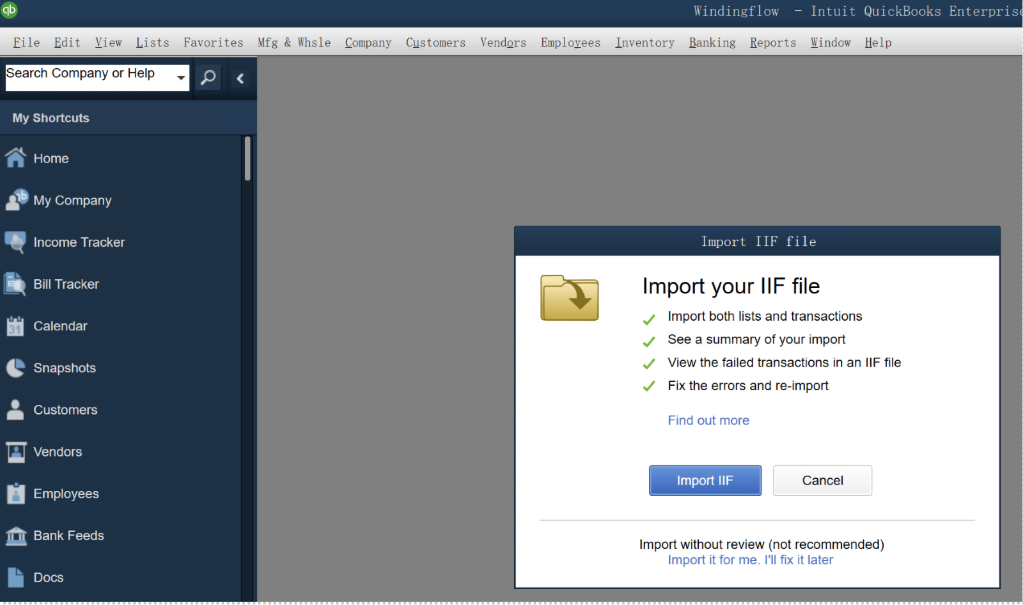The height and width of the screenshot is (605, 1023).
Task: Click the Bill Tracker icon
Action: pyautogui.click(x=15, y=284)
